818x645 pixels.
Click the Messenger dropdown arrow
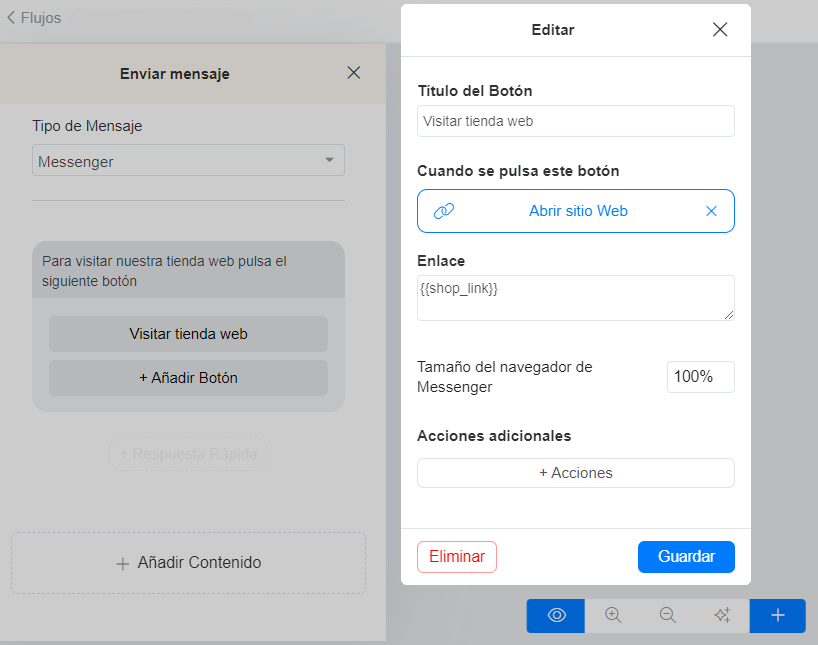[329, 160]
